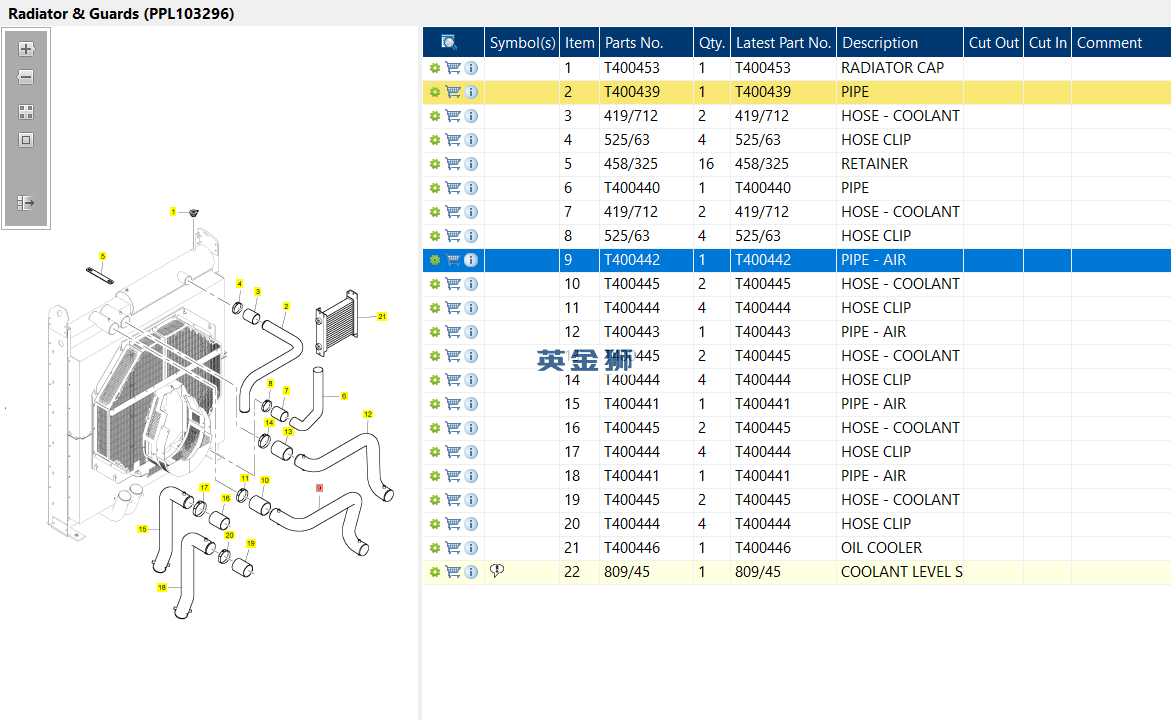The image size is (1171, 720).
Task: Click the list-with-arrow icon in diagram toolbar
Action: (x=26, y=202)
